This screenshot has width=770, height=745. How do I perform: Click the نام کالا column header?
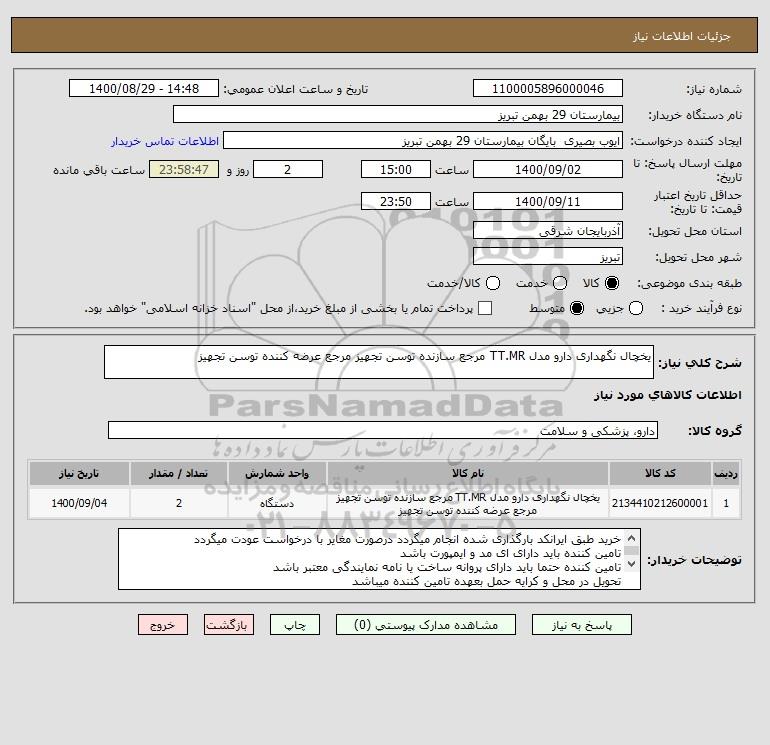pos(468,473)
